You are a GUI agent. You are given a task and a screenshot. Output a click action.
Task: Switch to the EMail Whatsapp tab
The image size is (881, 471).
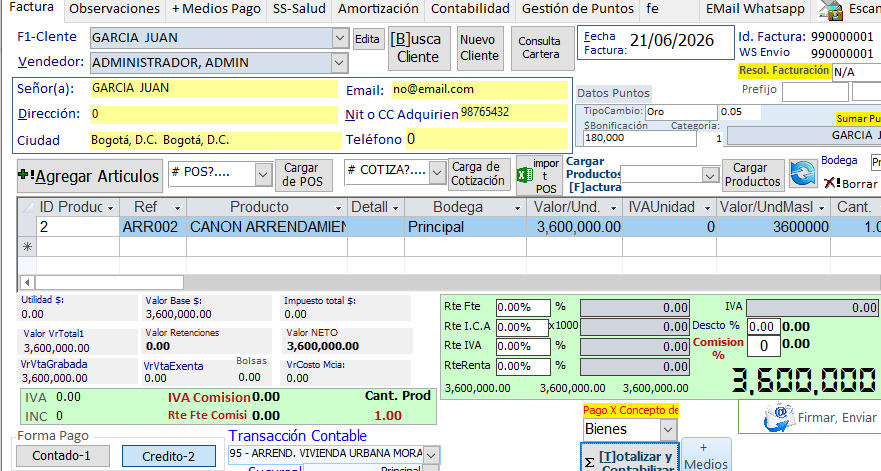755,9
